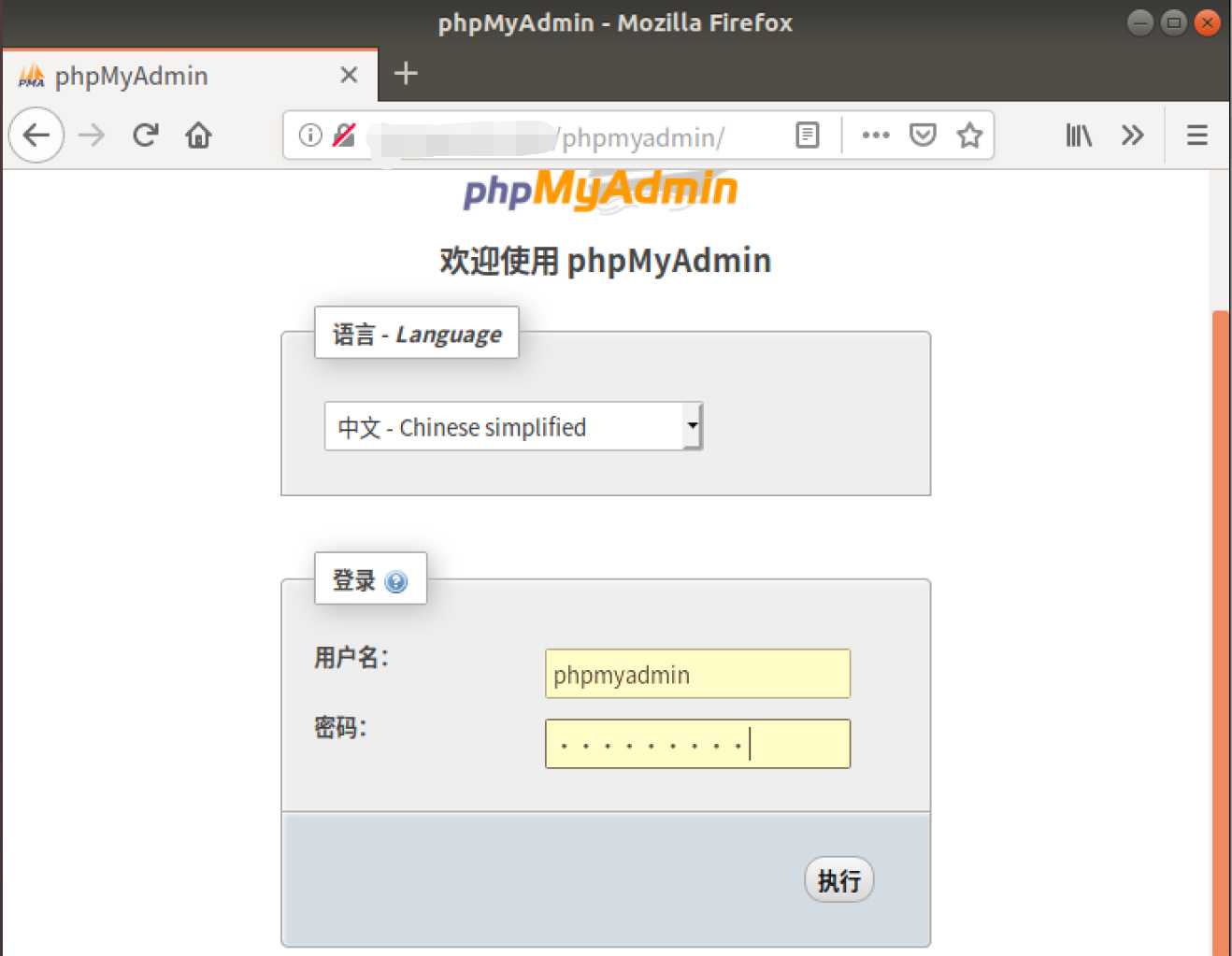Click the page vertical scrollbar
This screenshot has width=1232, height=956.
click(x=1220, y=632)
